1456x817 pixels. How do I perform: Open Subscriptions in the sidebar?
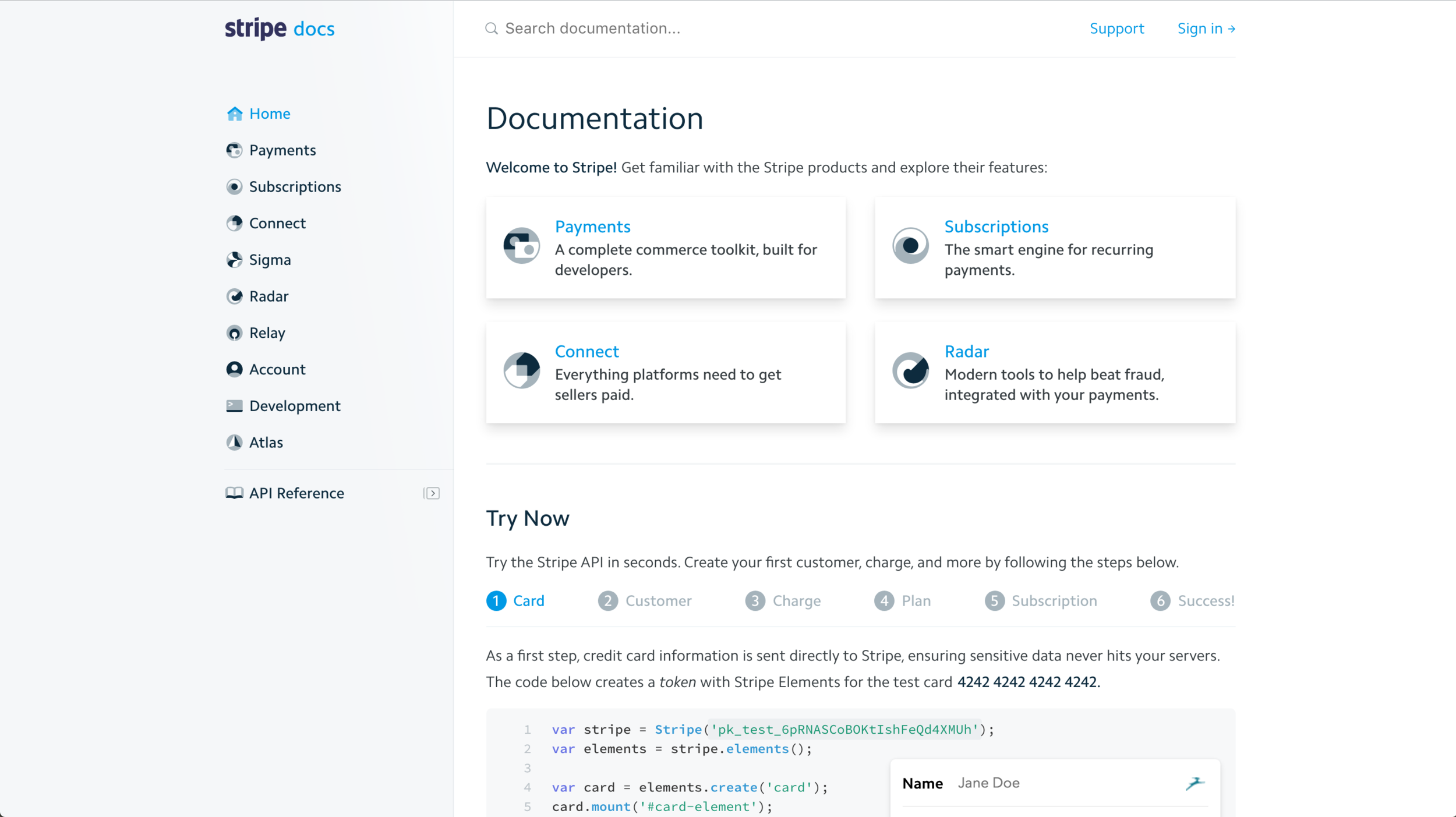(284, 187)
